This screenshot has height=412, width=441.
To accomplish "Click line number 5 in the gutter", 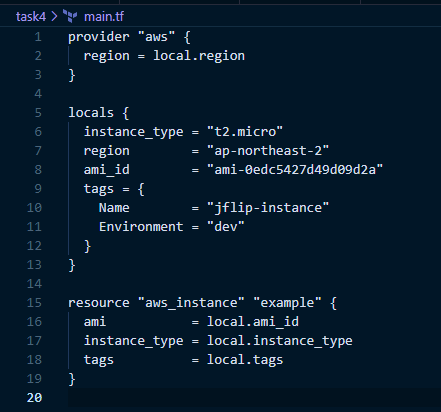I will click(38, 113).
